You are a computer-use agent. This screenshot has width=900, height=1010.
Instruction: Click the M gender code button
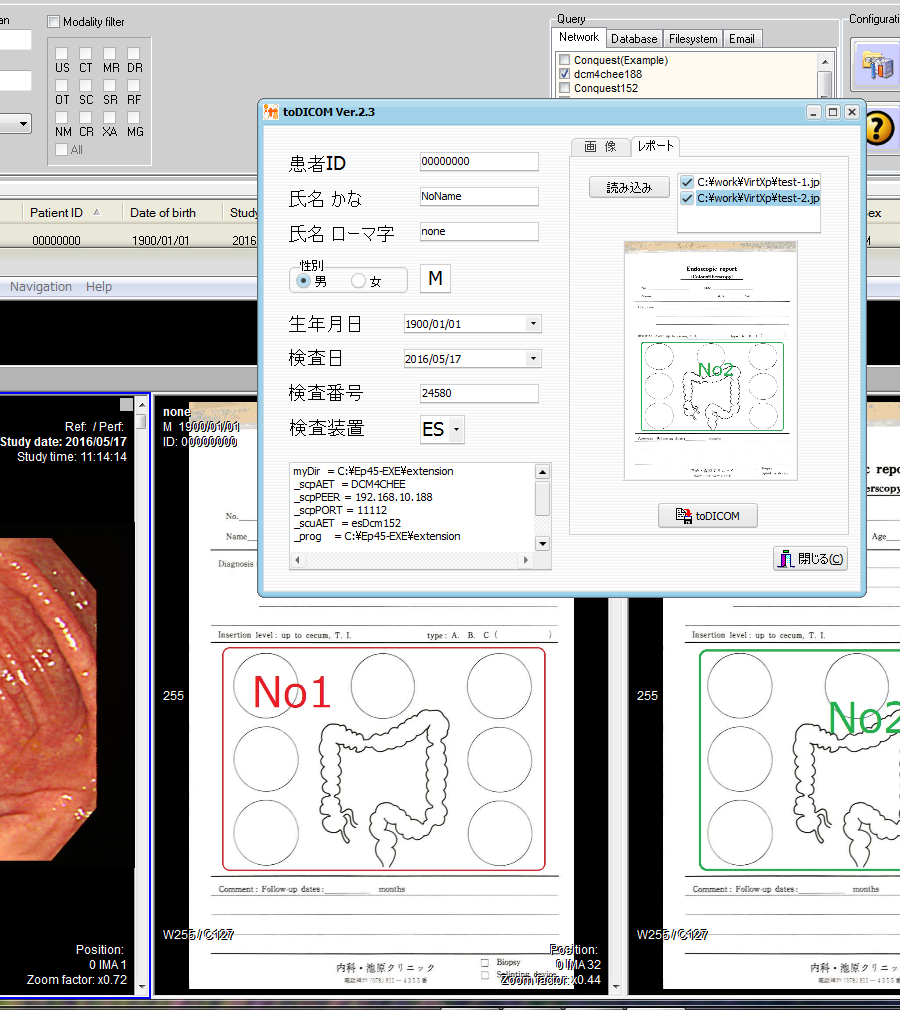point(435,279)
